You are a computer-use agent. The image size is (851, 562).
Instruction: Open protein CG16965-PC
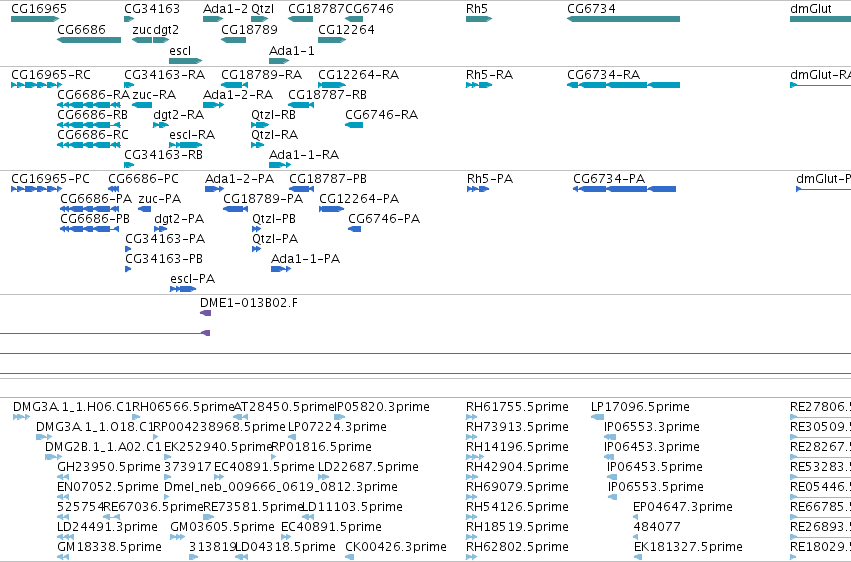click(50, 179)
